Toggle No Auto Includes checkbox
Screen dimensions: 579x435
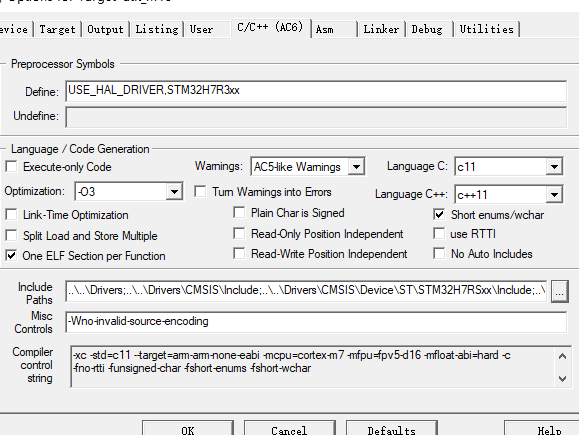coord(439,253)
